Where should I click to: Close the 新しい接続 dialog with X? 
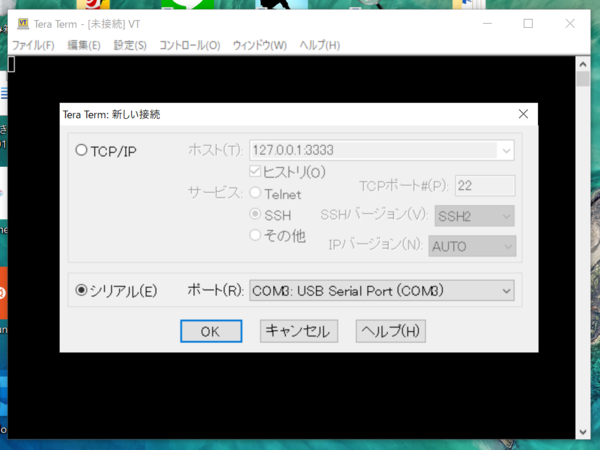pos(523,114)
